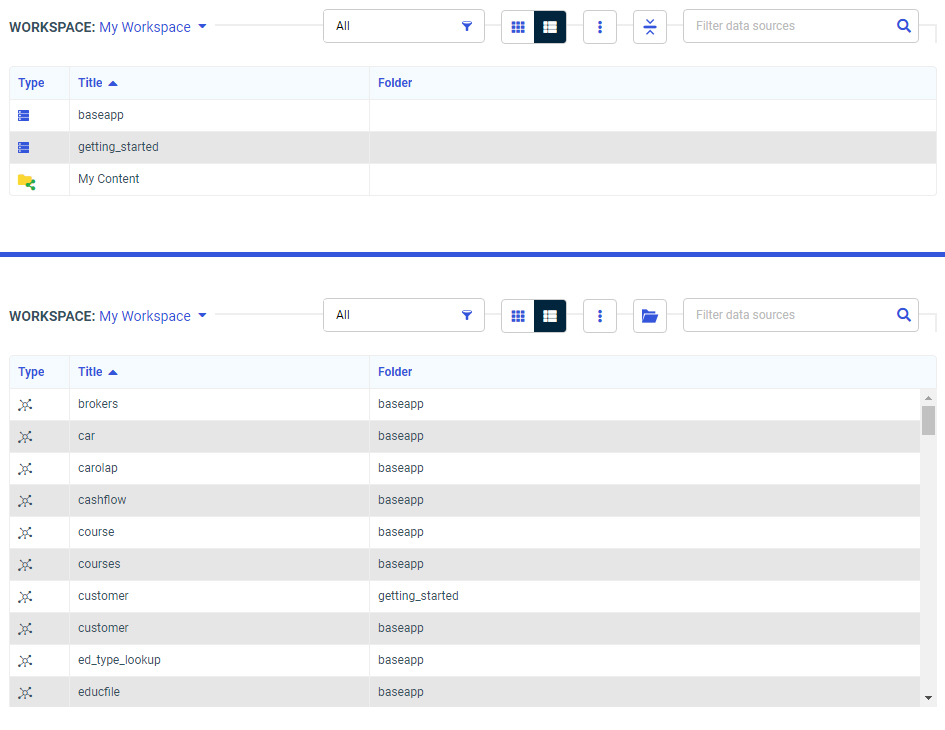Image resolution: width=945 pixels, height=730 pixels.
Task: Click the Filter data sources field beside the collapse icon
Action: (x=785, y=26)
